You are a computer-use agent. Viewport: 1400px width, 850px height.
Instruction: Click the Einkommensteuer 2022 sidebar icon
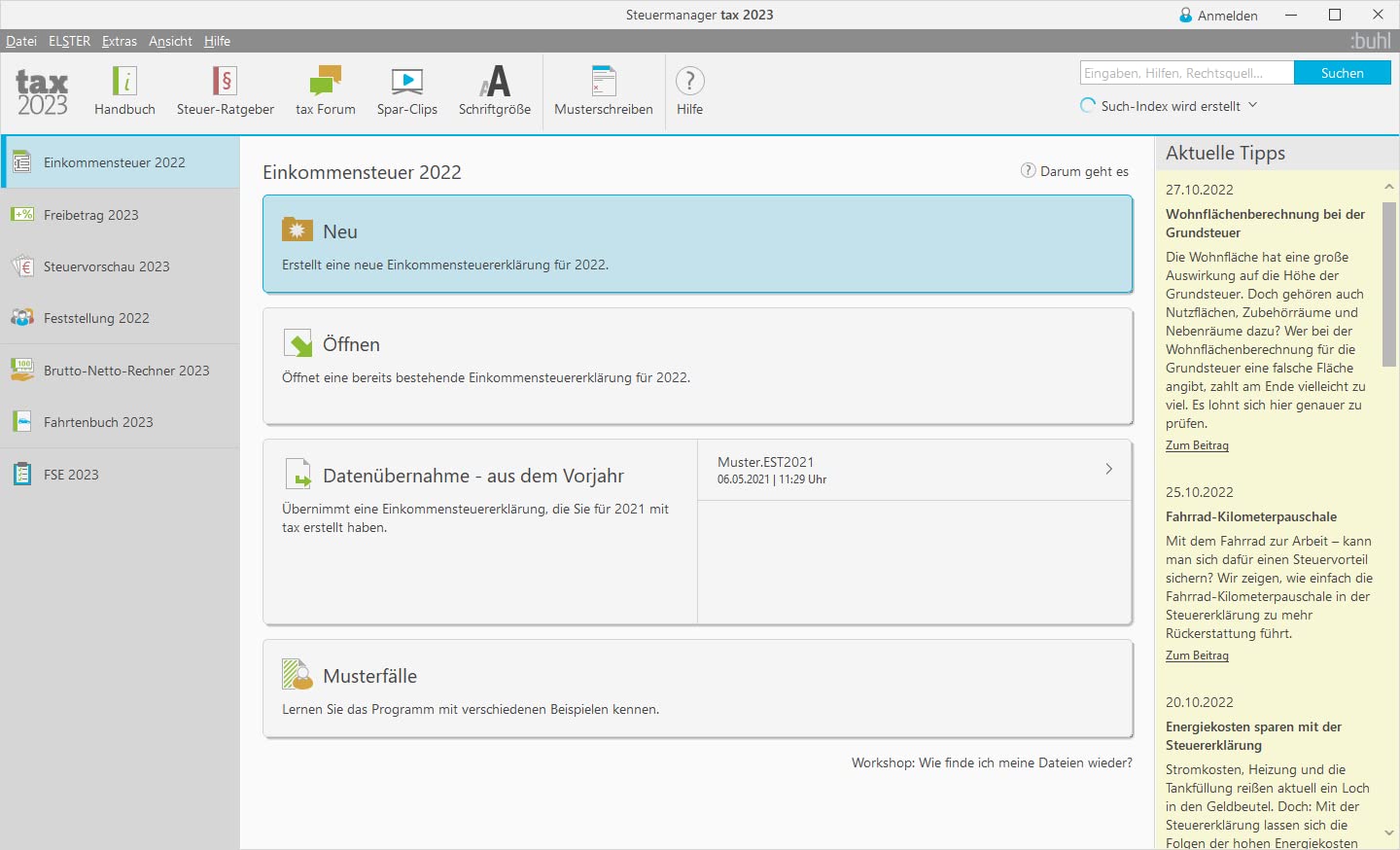[21, 162]
